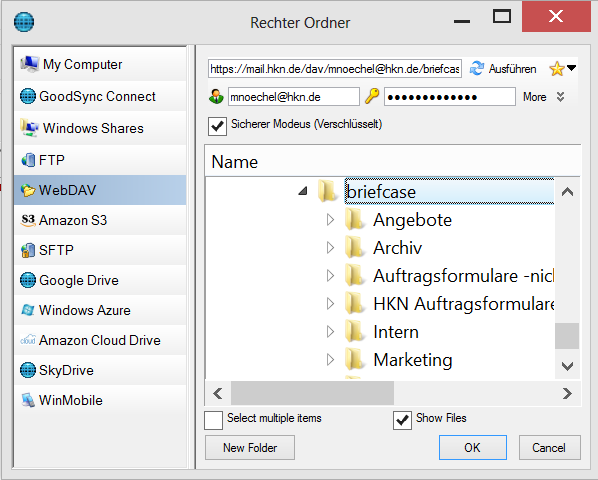This screenshot has width=598, height=480.
Task: Click the More label
Action: (534, 97)
